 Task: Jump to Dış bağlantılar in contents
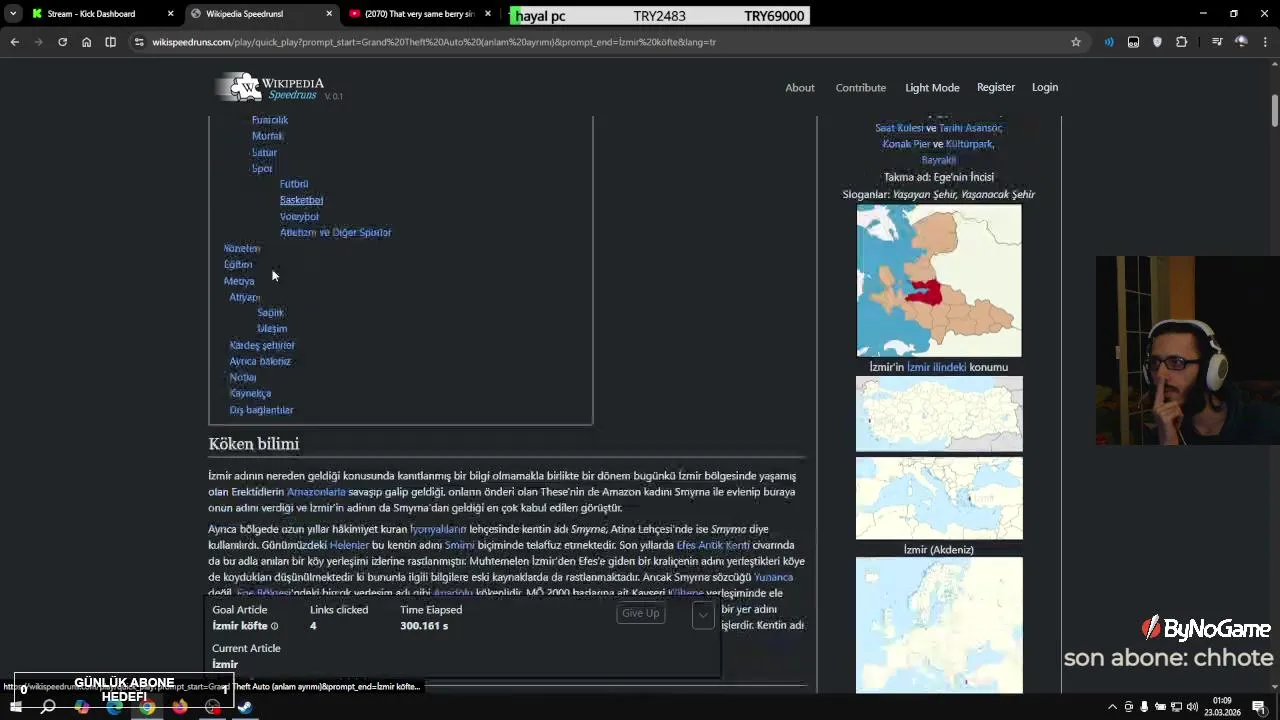(x=261, y=410)
